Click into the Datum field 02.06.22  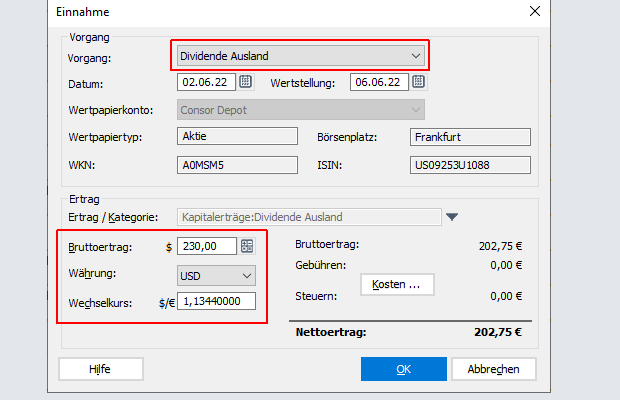(206, 82)
